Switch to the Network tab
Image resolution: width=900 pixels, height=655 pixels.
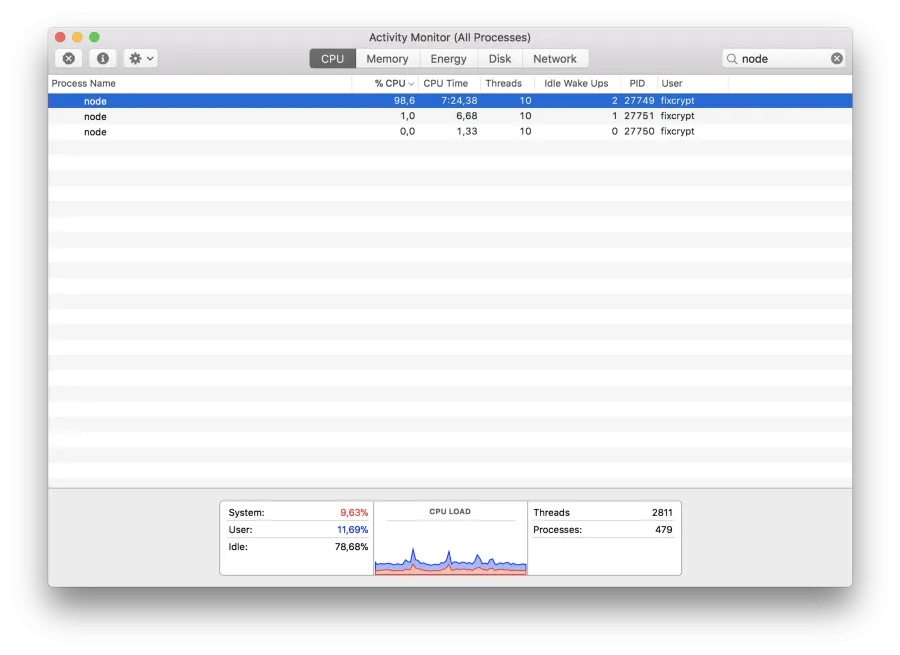click(554, 59)
